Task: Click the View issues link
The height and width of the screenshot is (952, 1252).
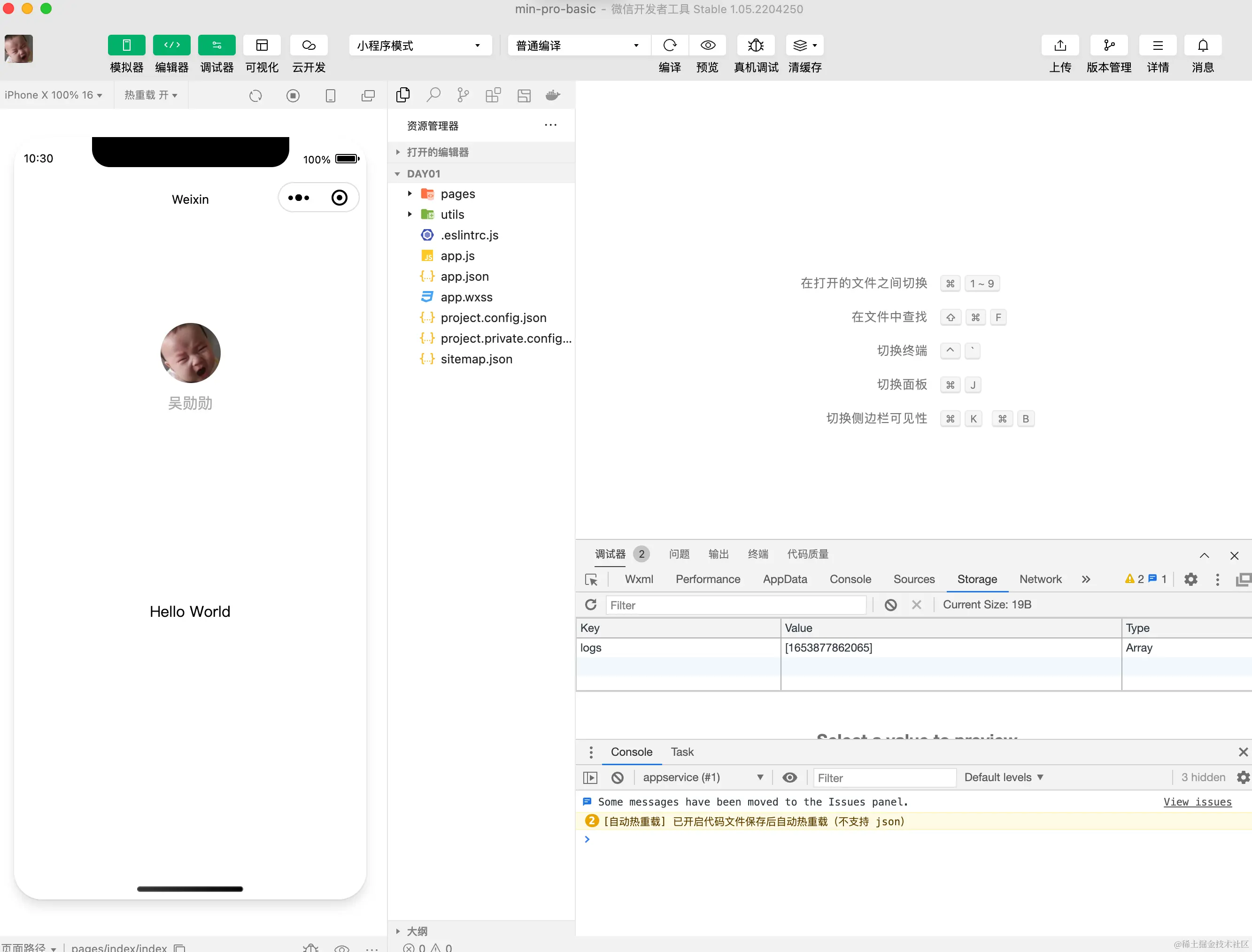Action: [1197, 802]
